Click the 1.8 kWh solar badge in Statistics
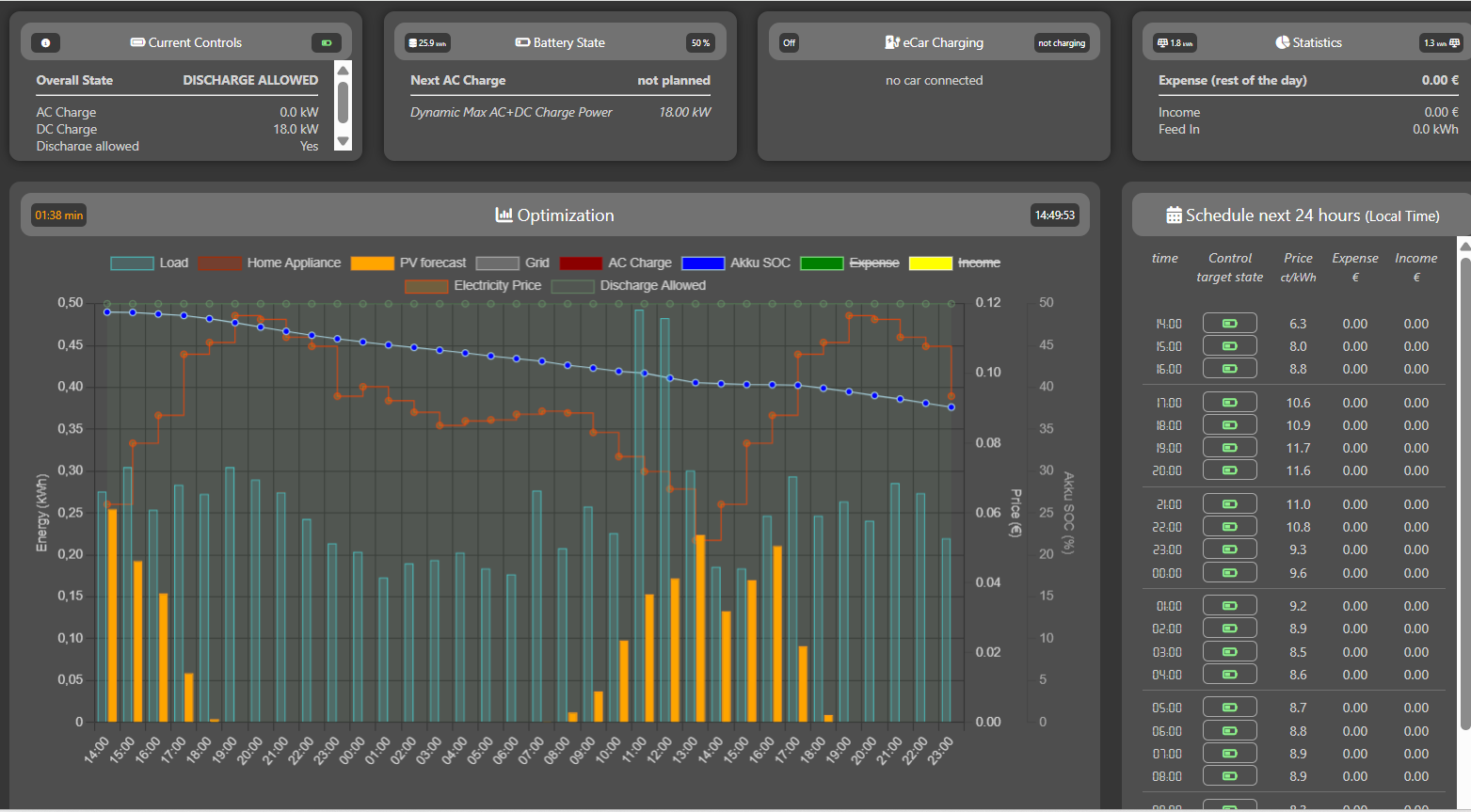Screen dimensions: 1471x812 pyautogui.click(x=1175, y=43)
